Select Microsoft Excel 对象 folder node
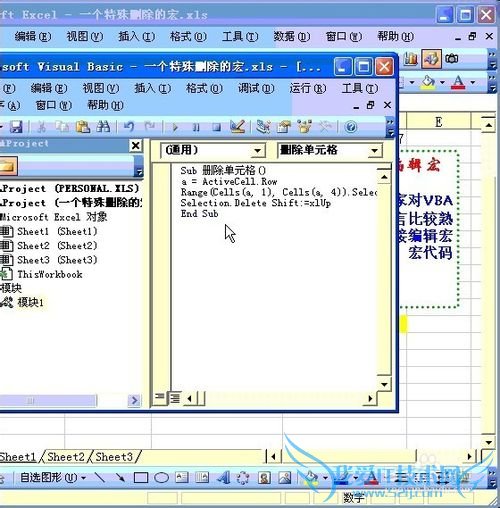The width and height of the screenshot is (500, 508). click(53, 217)
